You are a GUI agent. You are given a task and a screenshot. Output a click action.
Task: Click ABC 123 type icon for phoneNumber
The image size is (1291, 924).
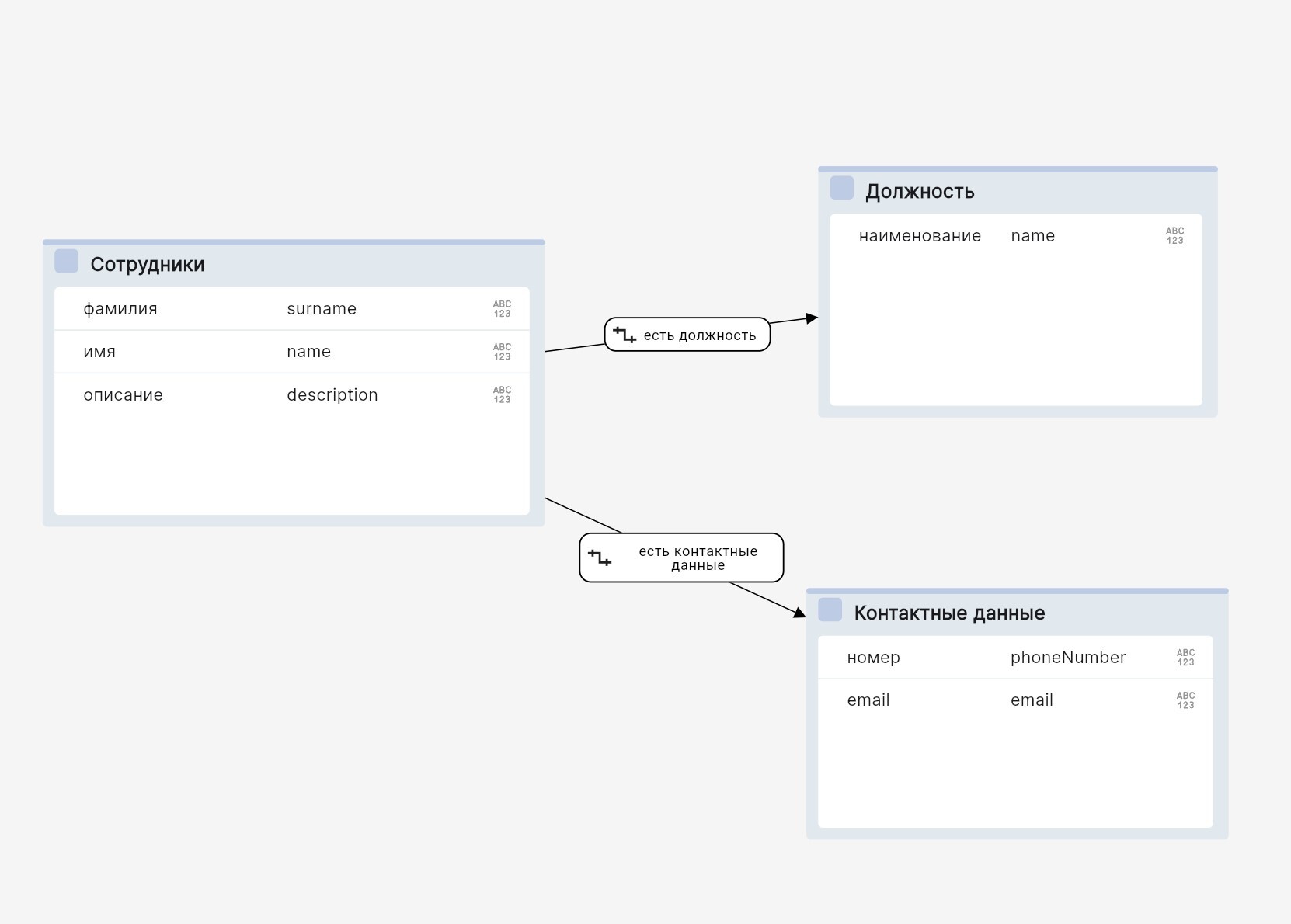[x=1185, y=658]
